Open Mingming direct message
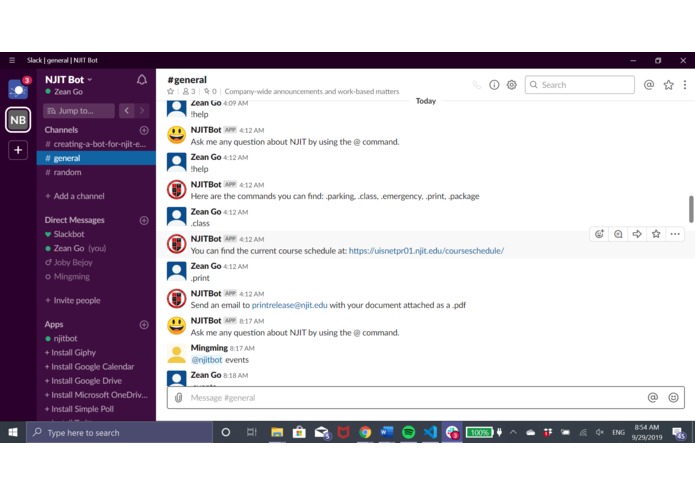This screenshot has width=695, height=494. click(96, 276)
